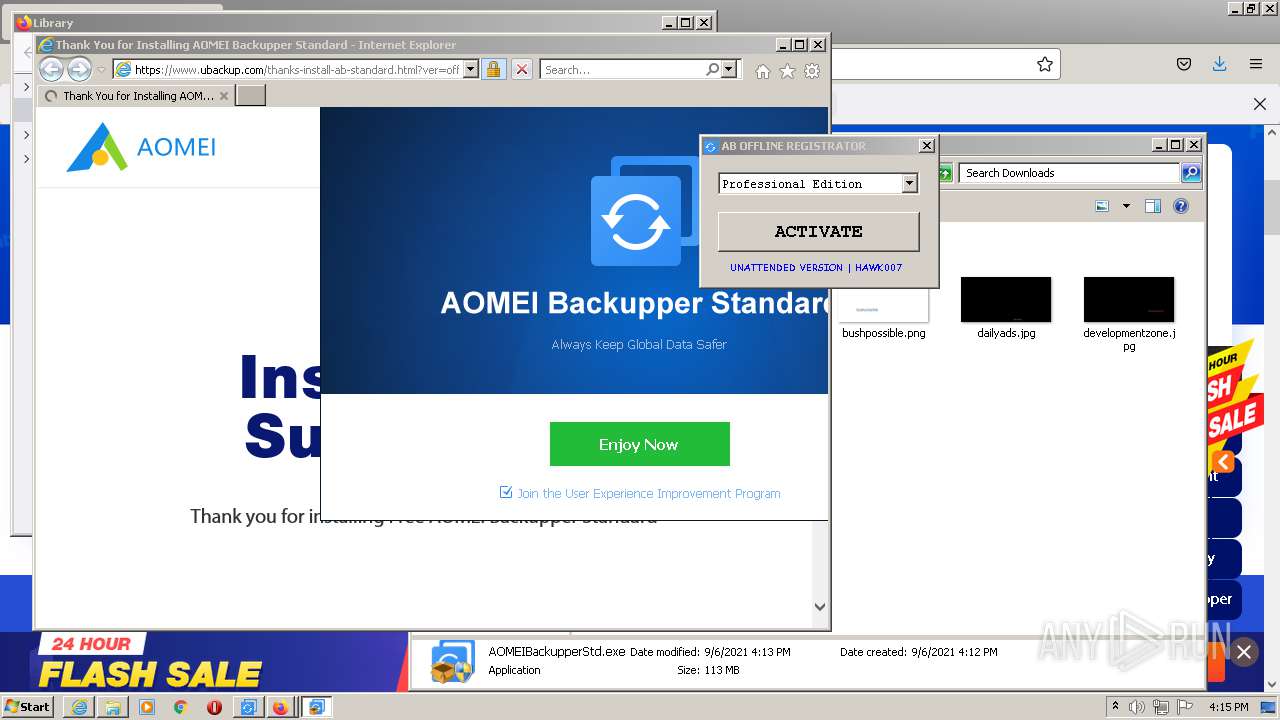Open the IE Home page icon
Viewport: 1280px width, 720px height.
pyautogui.click(x=763, y=71)
